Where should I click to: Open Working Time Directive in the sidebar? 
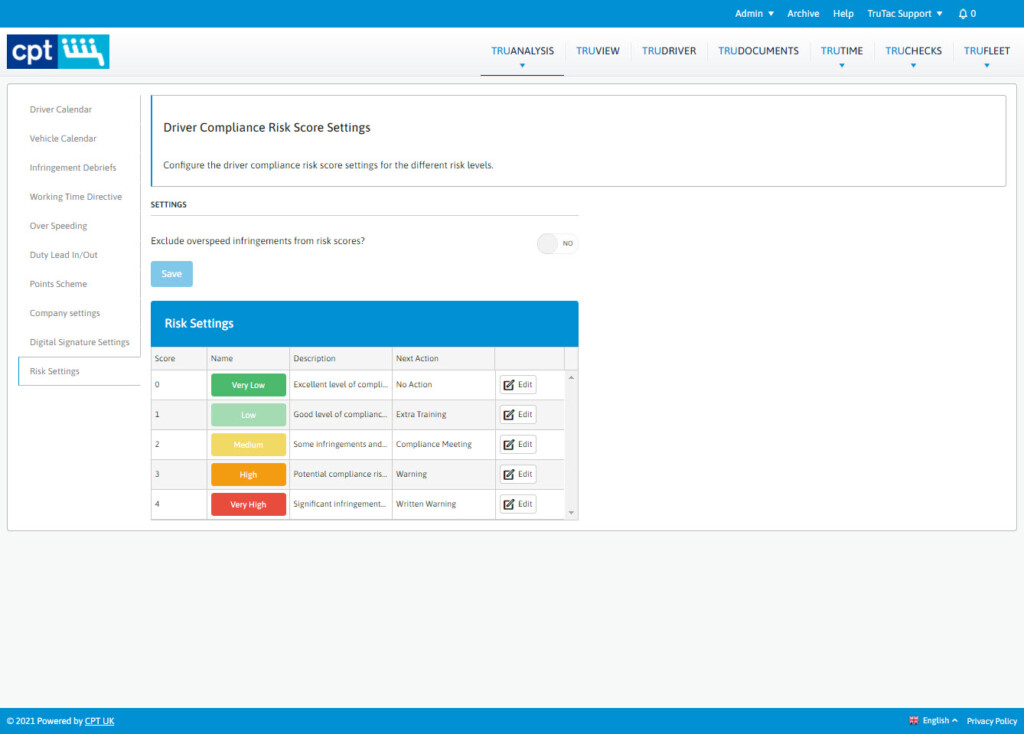click(75, 196)
